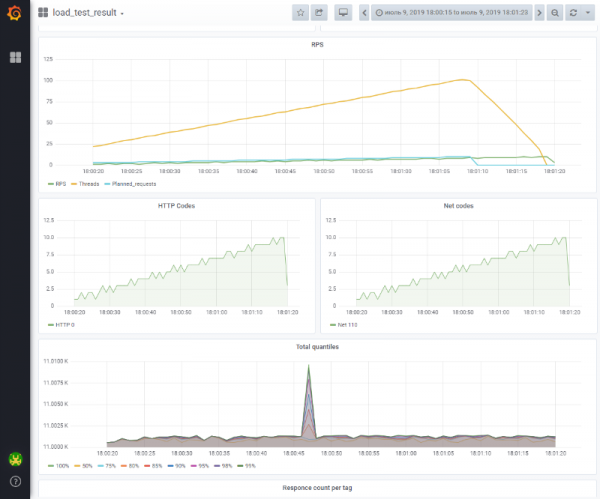Viewport: 600px width, 499px height.
Task: Star the load_test_result dashboard
Action: coord(300,13)
